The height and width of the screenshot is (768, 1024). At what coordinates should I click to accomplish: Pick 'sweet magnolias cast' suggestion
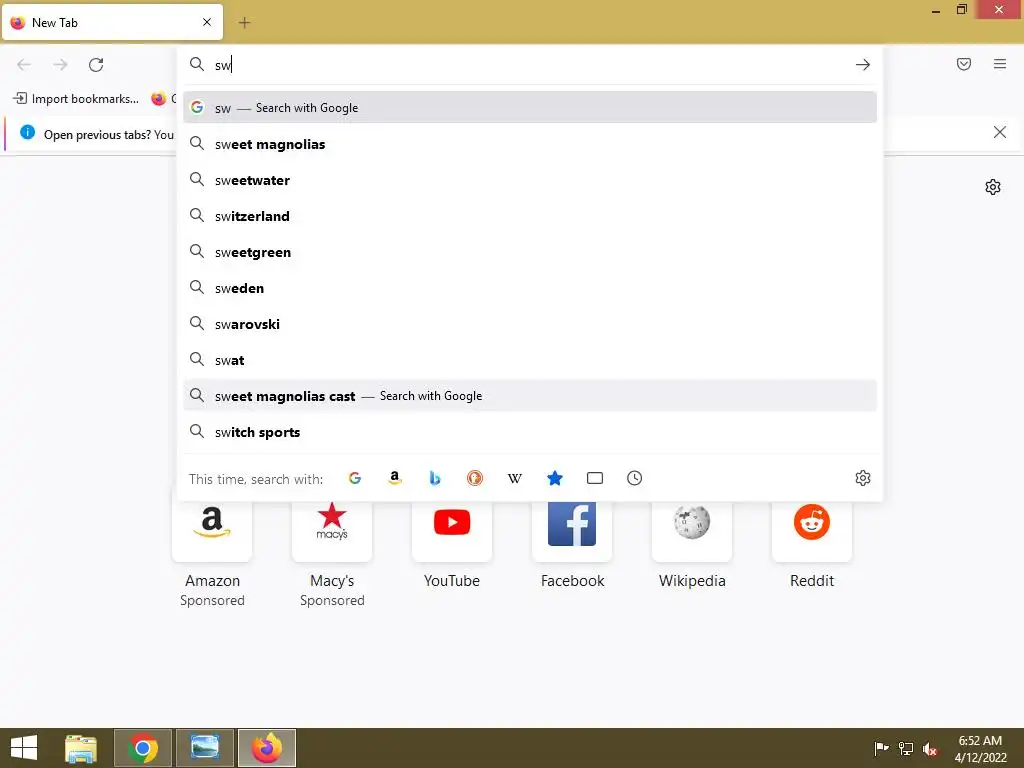coord(530,396)
